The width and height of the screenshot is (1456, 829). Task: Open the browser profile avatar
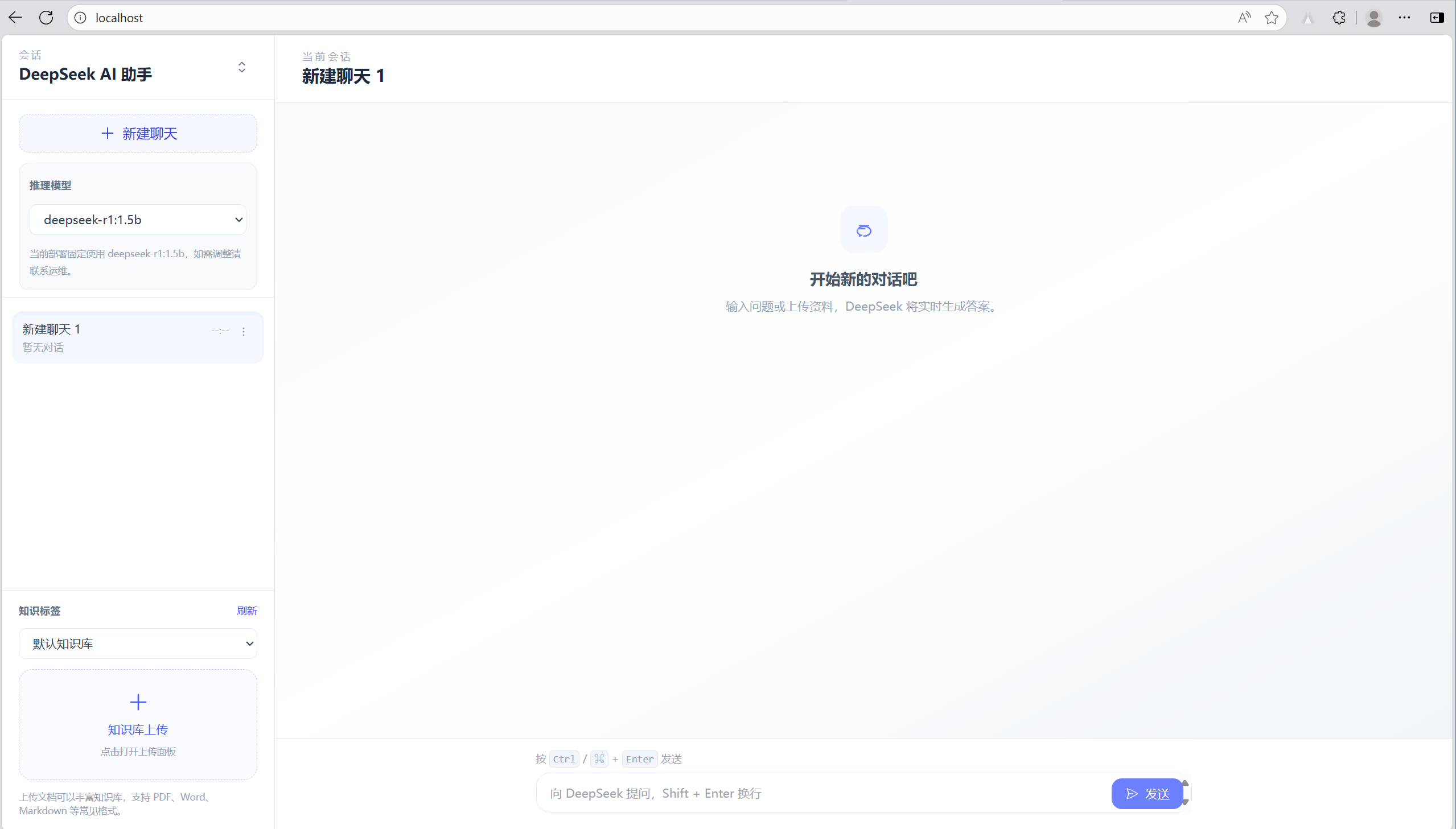[x=1373, y=18]
